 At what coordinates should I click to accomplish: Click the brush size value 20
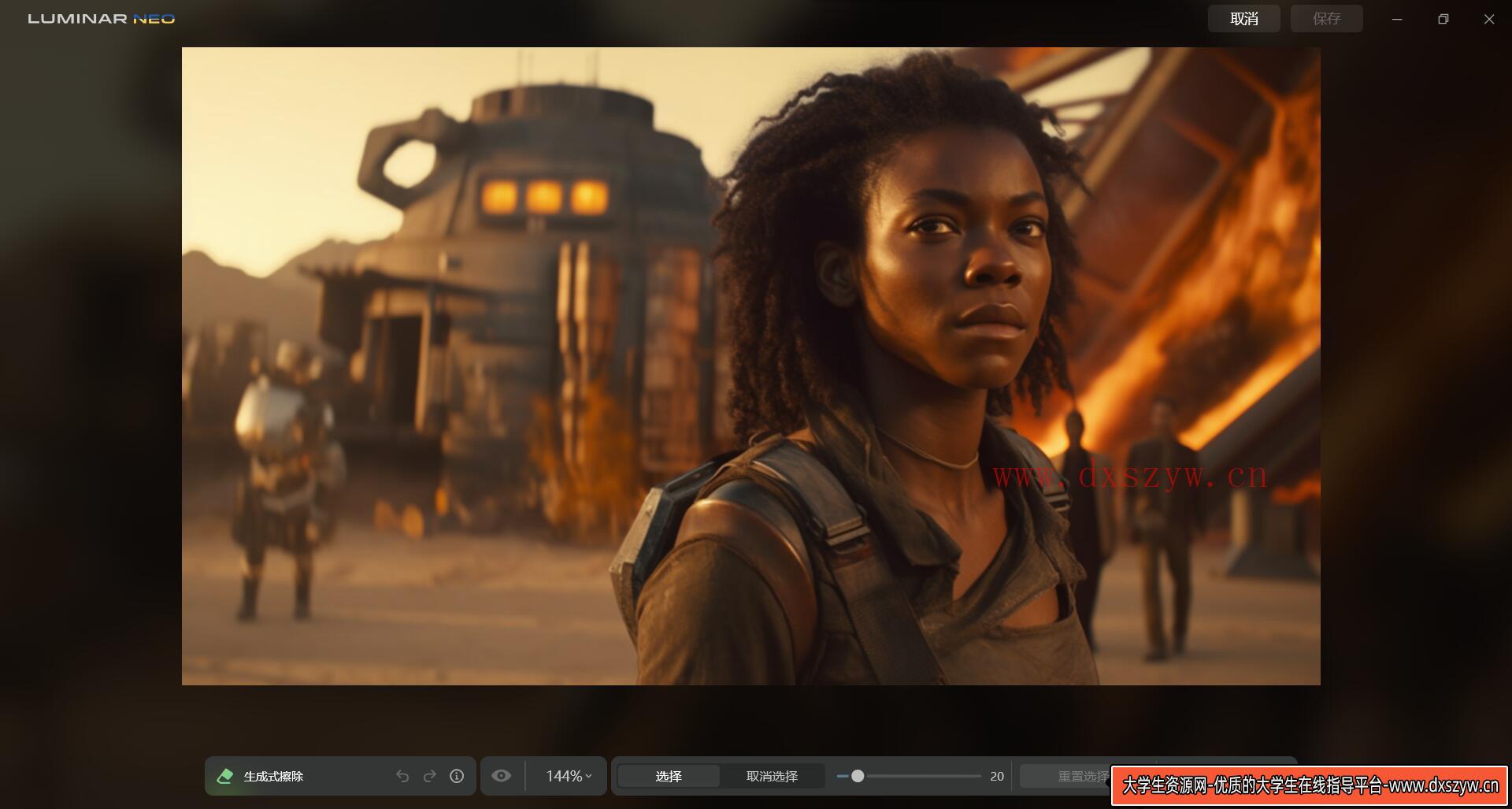tap(997, 776)
